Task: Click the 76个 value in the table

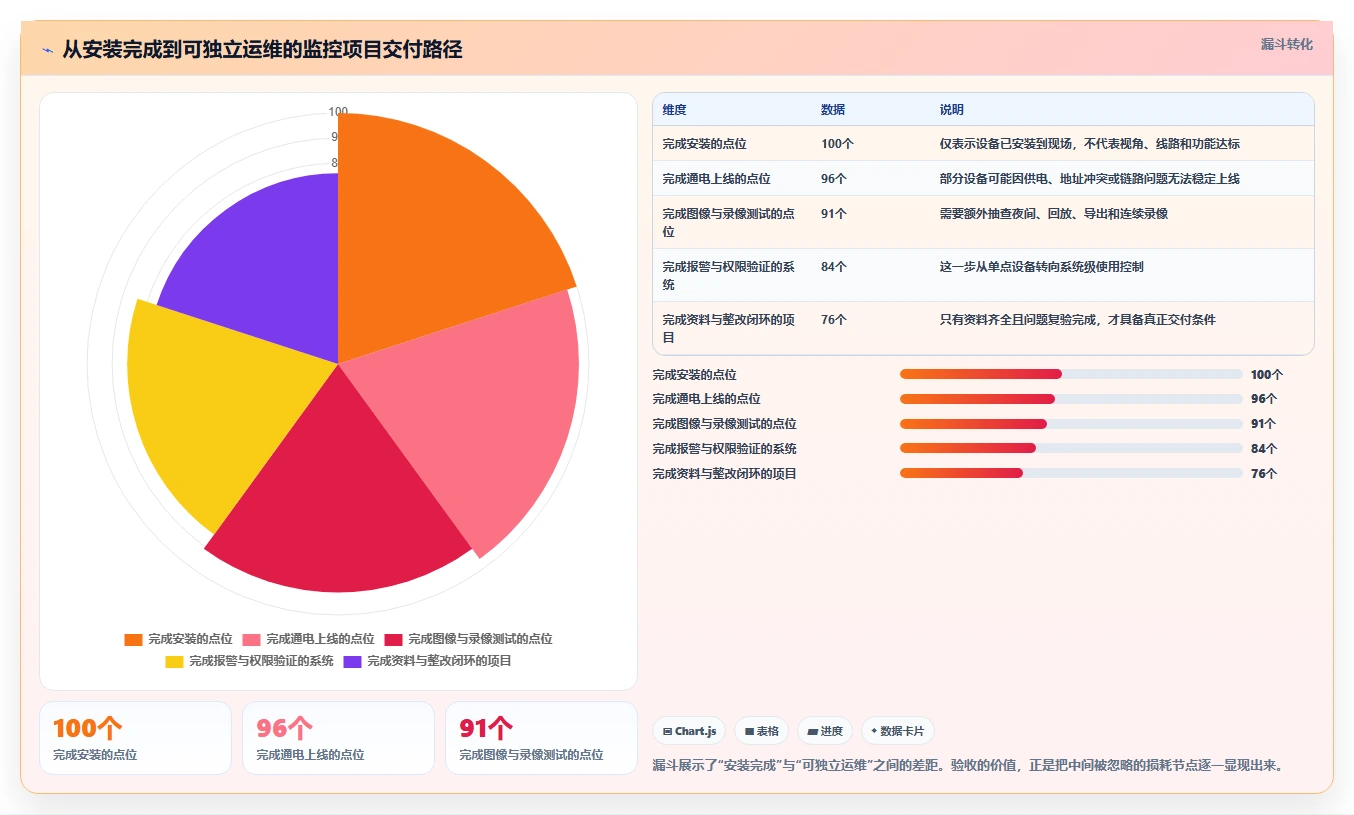Action: 834,320
